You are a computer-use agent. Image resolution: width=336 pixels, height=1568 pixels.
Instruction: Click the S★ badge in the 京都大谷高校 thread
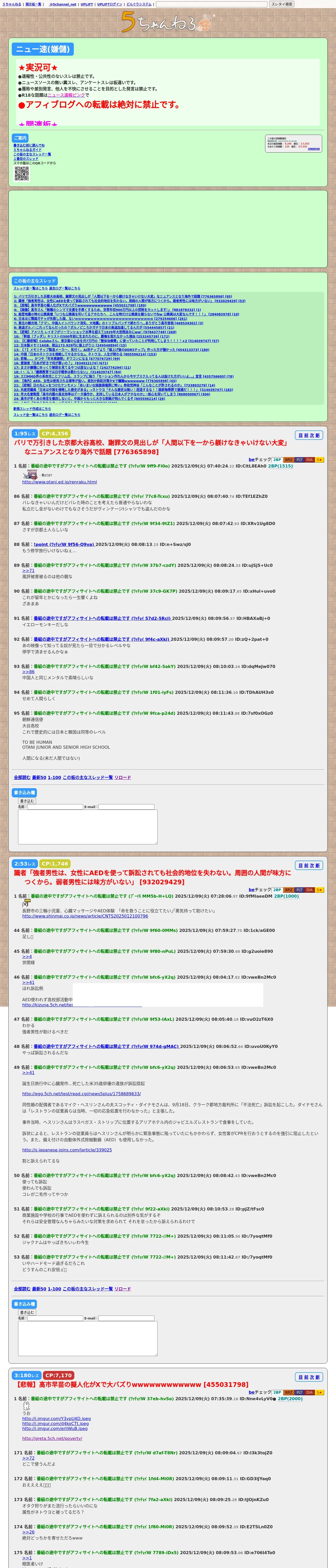point(320,460)
